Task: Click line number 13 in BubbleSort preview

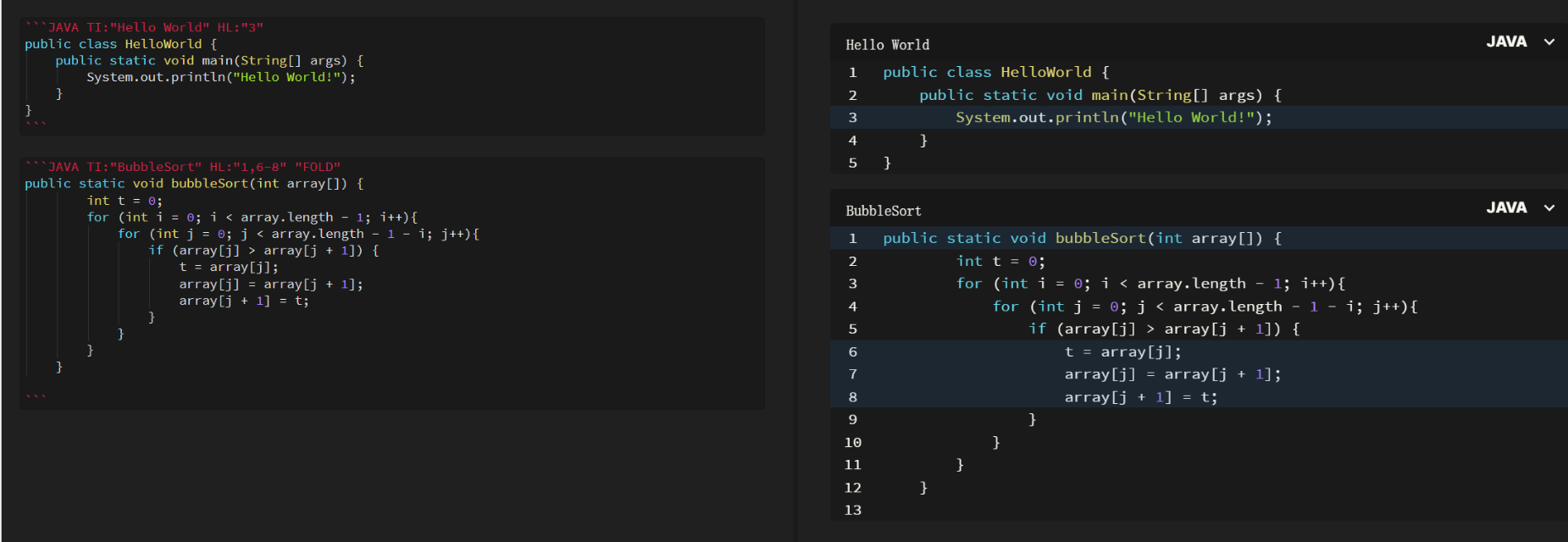Action: point(852,510)
